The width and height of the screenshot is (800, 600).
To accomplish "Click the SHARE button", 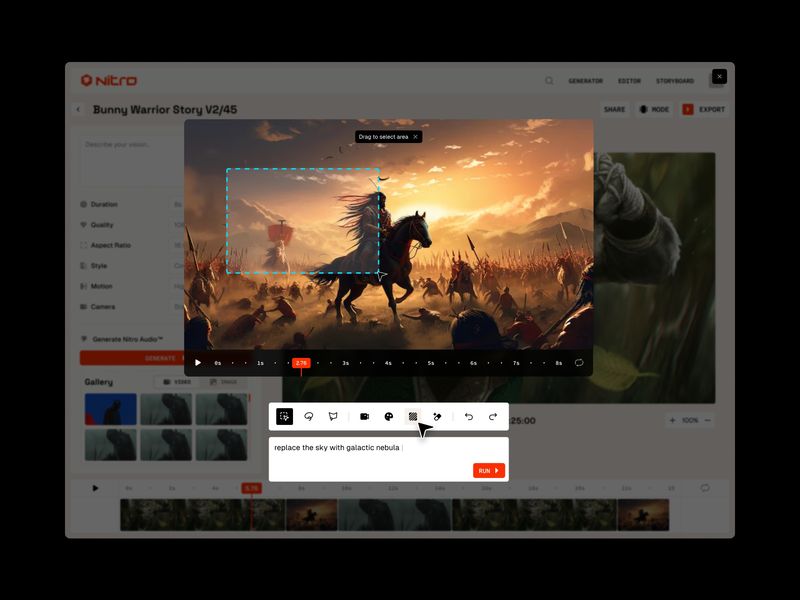I will [x=613, y=109].
